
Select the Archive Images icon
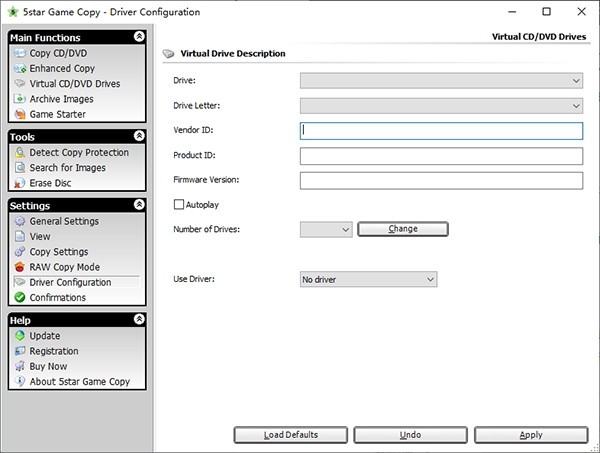pyautogui.click(x=20, y=99)
